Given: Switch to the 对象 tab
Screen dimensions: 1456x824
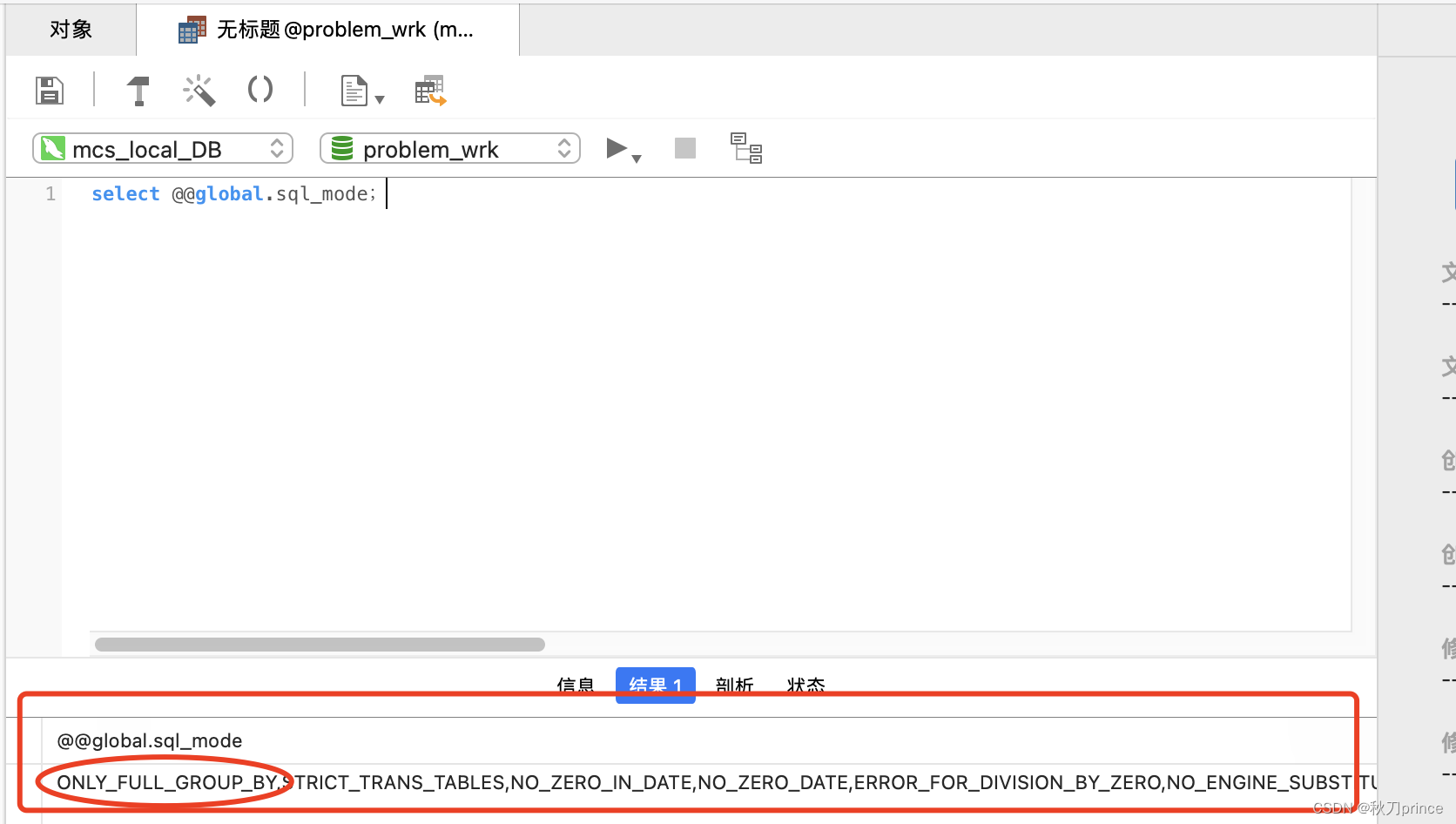Looking at the screenshot, I should tap(71, 30).
